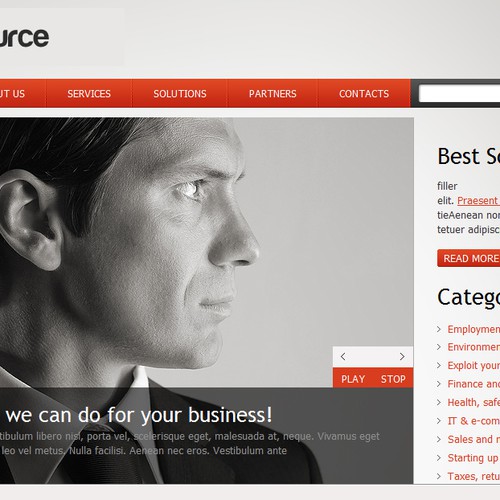The width and height of the screenshot is (500, 500).
Task: Click the READ MORE button
Action: click(x=469, y=258)
